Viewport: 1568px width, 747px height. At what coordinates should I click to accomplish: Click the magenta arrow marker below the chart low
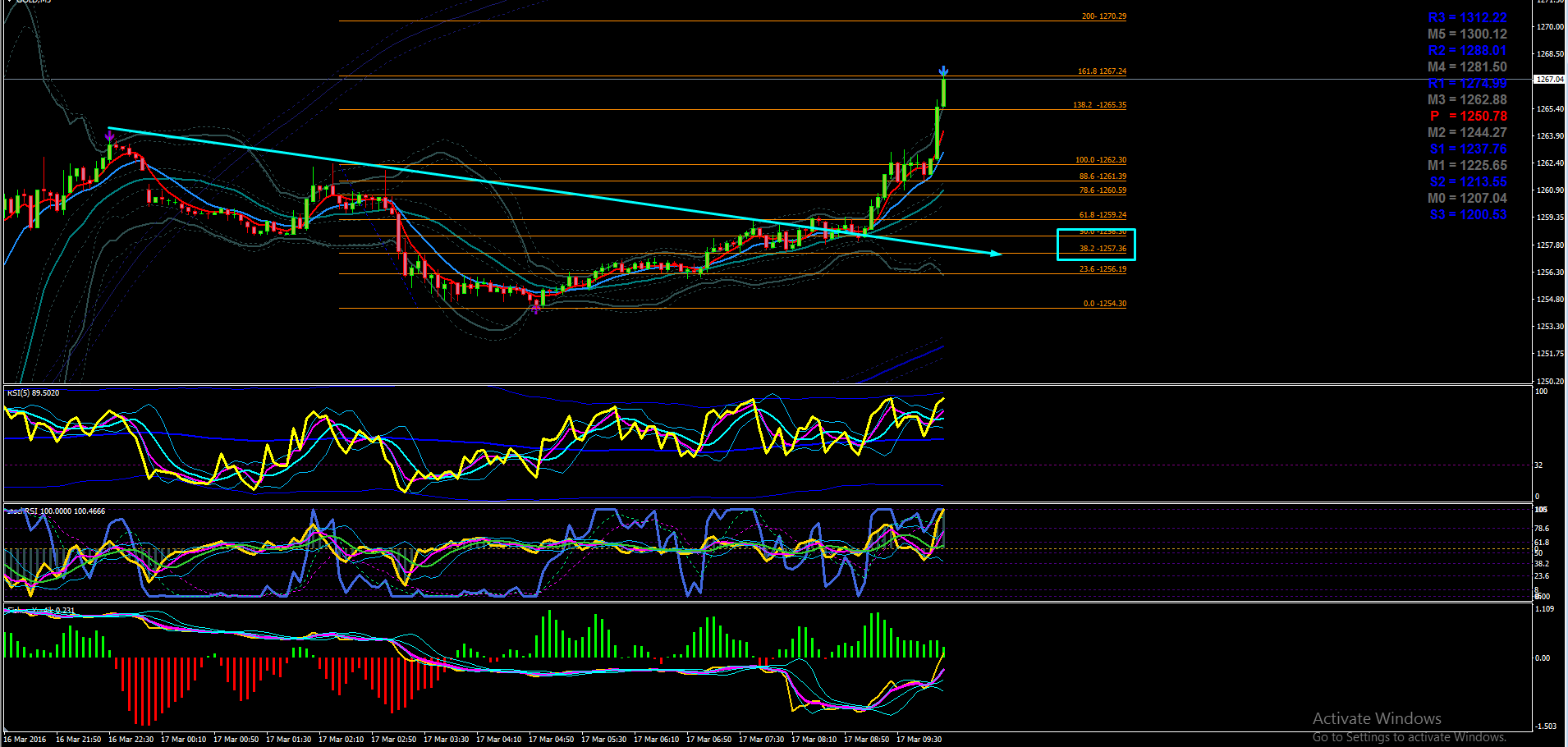point(536,309)
